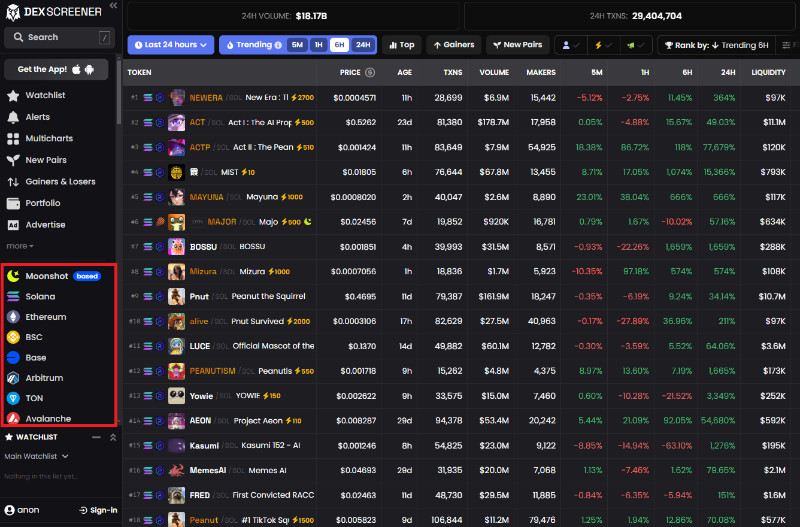Click the NEWERA token thumbnail
Viewport: 800px width, 527px height.
click(x=177, y=97)
